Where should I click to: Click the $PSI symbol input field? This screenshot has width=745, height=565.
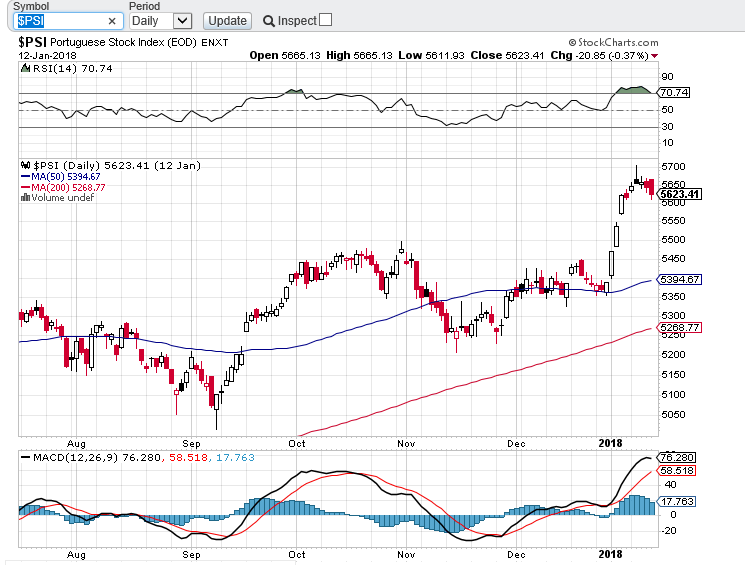[68, 21]
